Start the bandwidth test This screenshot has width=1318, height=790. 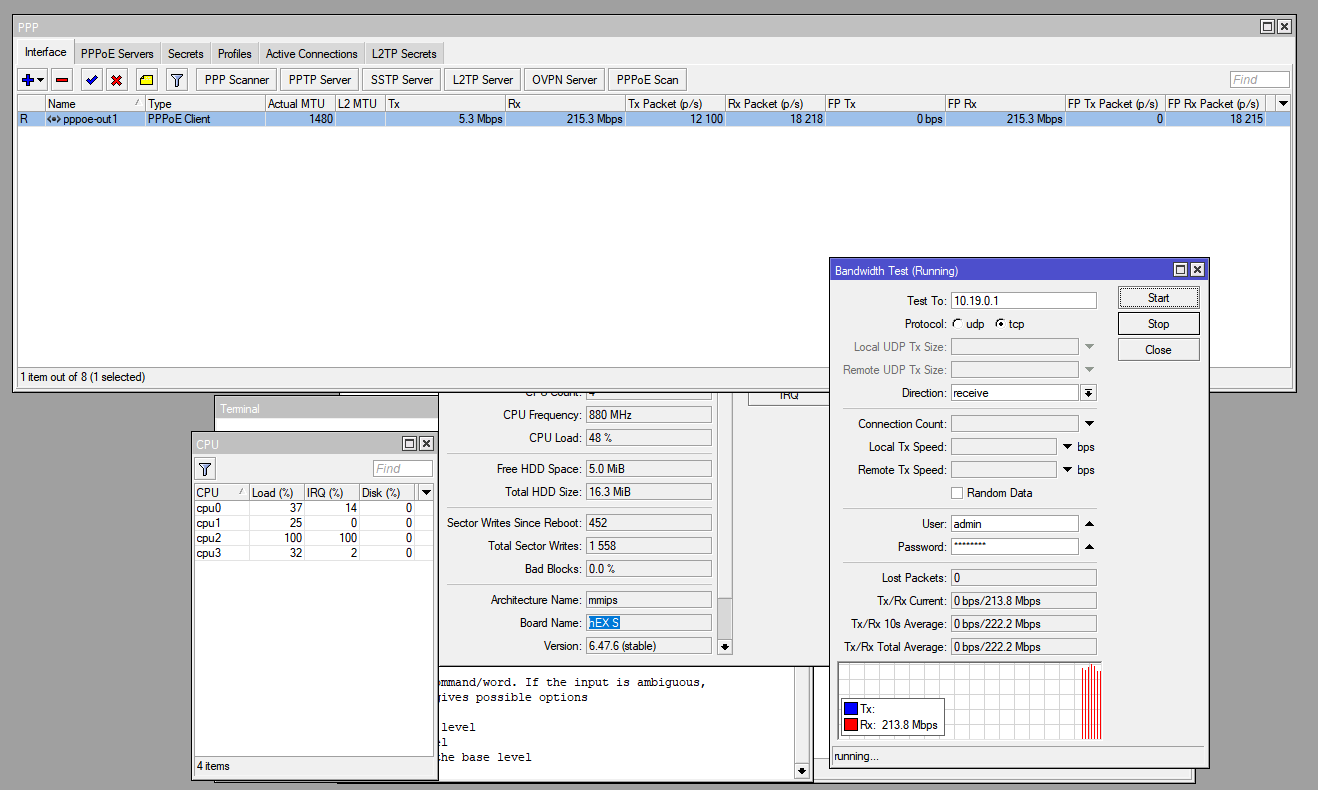point(1158,298)
